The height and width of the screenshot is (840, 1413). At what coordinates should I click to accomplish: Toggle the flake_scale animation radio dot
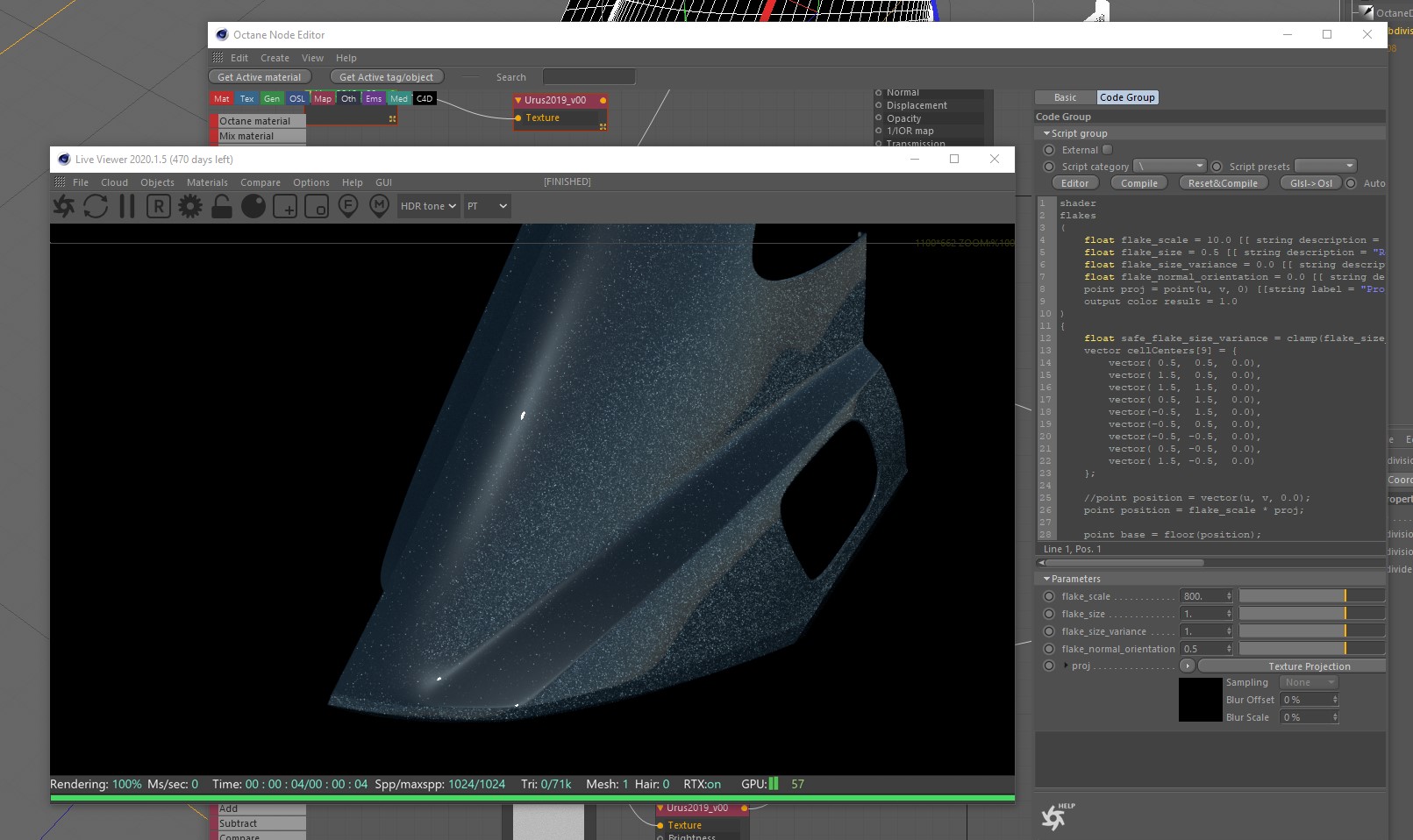(x=1049, y=596)
